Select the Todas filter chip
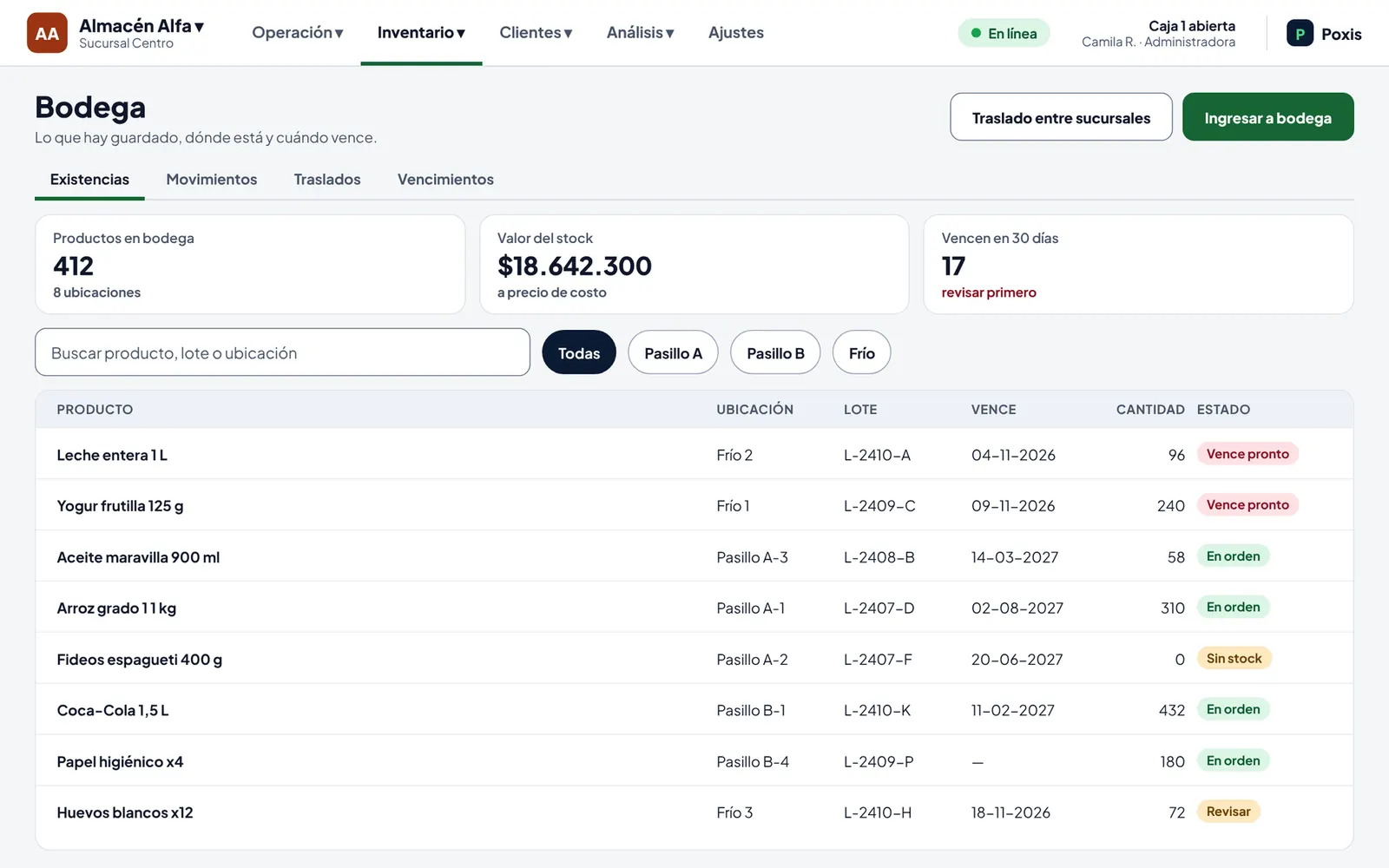The height and width of the screenshot is (868, 1389). (579, 352)
